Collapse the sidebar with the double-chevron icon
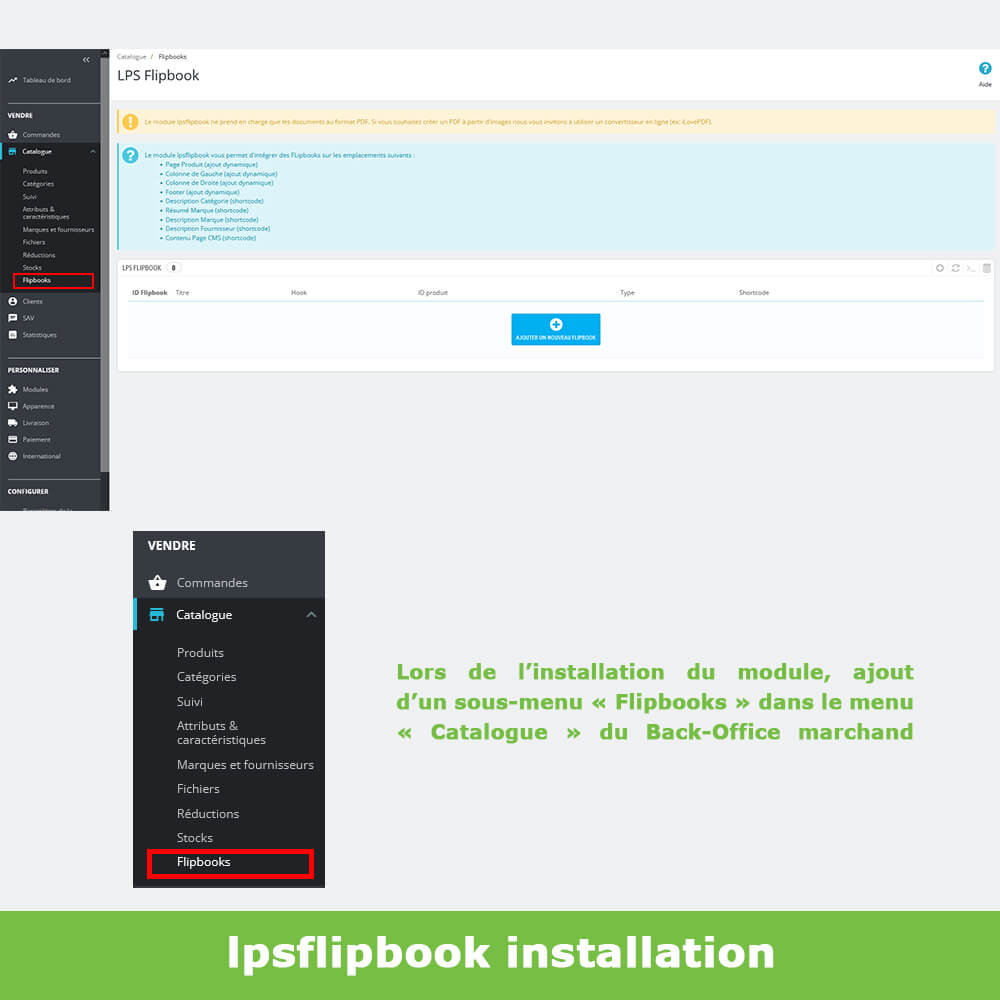The image size is (1000, 1000). 86,59
